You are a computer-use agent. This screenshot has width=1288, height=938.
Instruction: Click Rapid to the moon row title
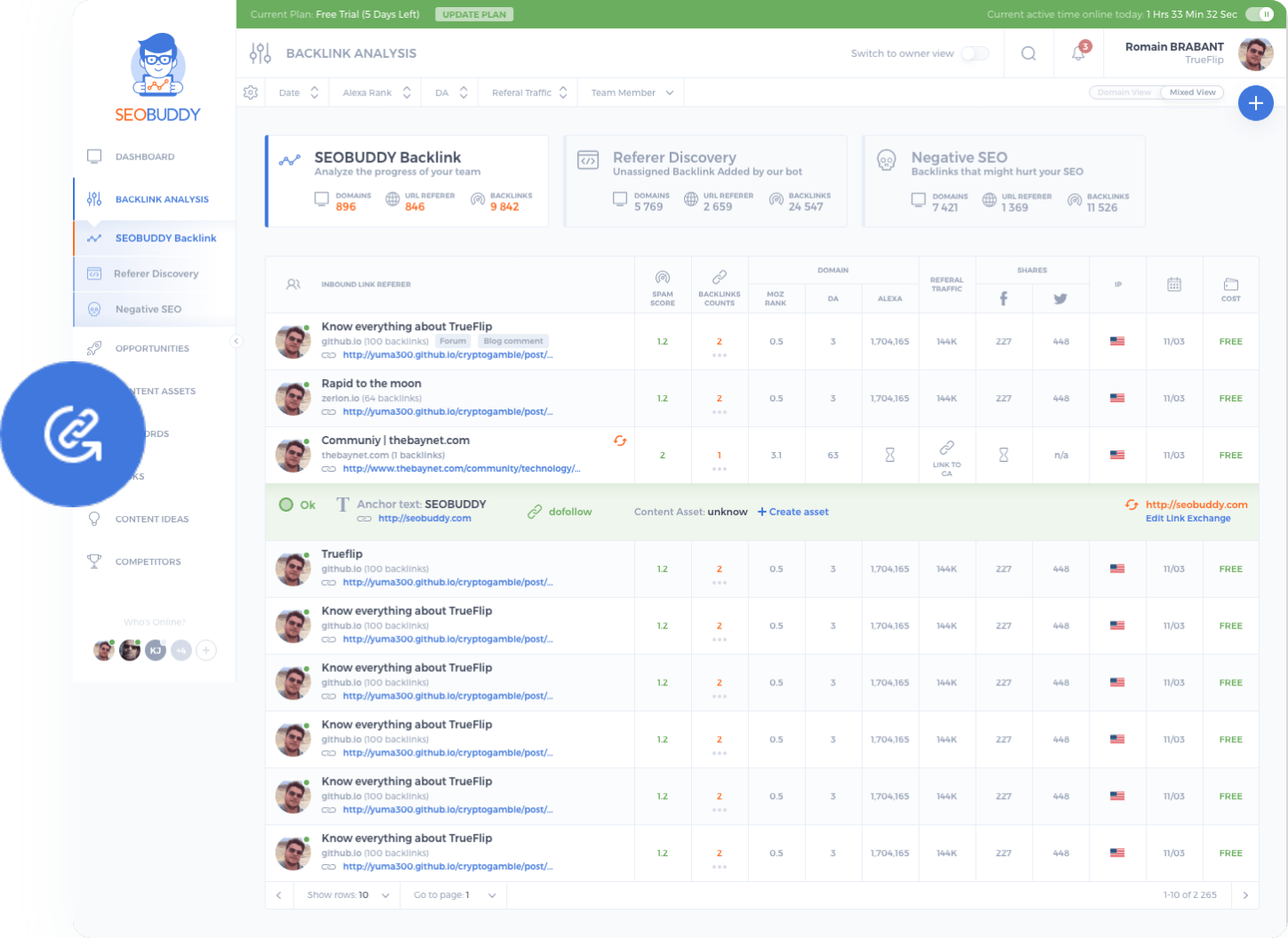(371, 384)
